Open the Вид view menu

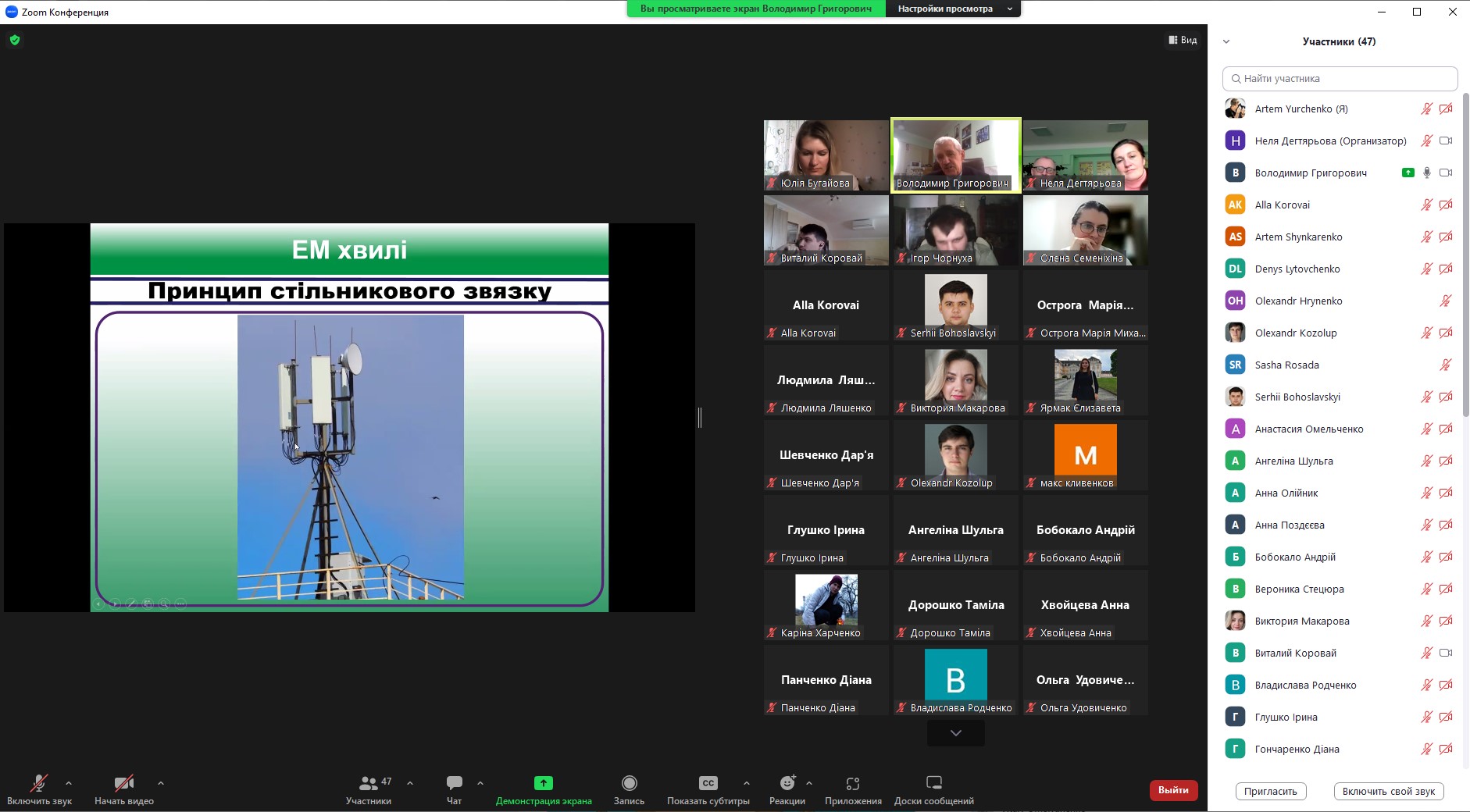(1183, 40)
